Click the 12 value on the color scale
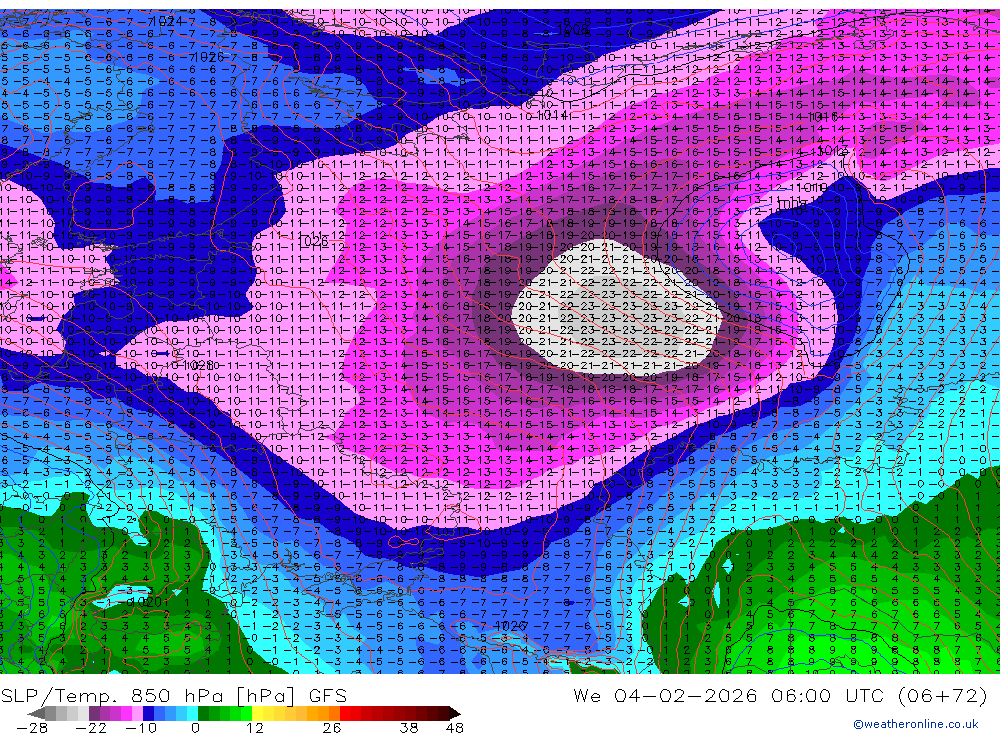Viewport: 1000px width, 733px height. (255, 727)
